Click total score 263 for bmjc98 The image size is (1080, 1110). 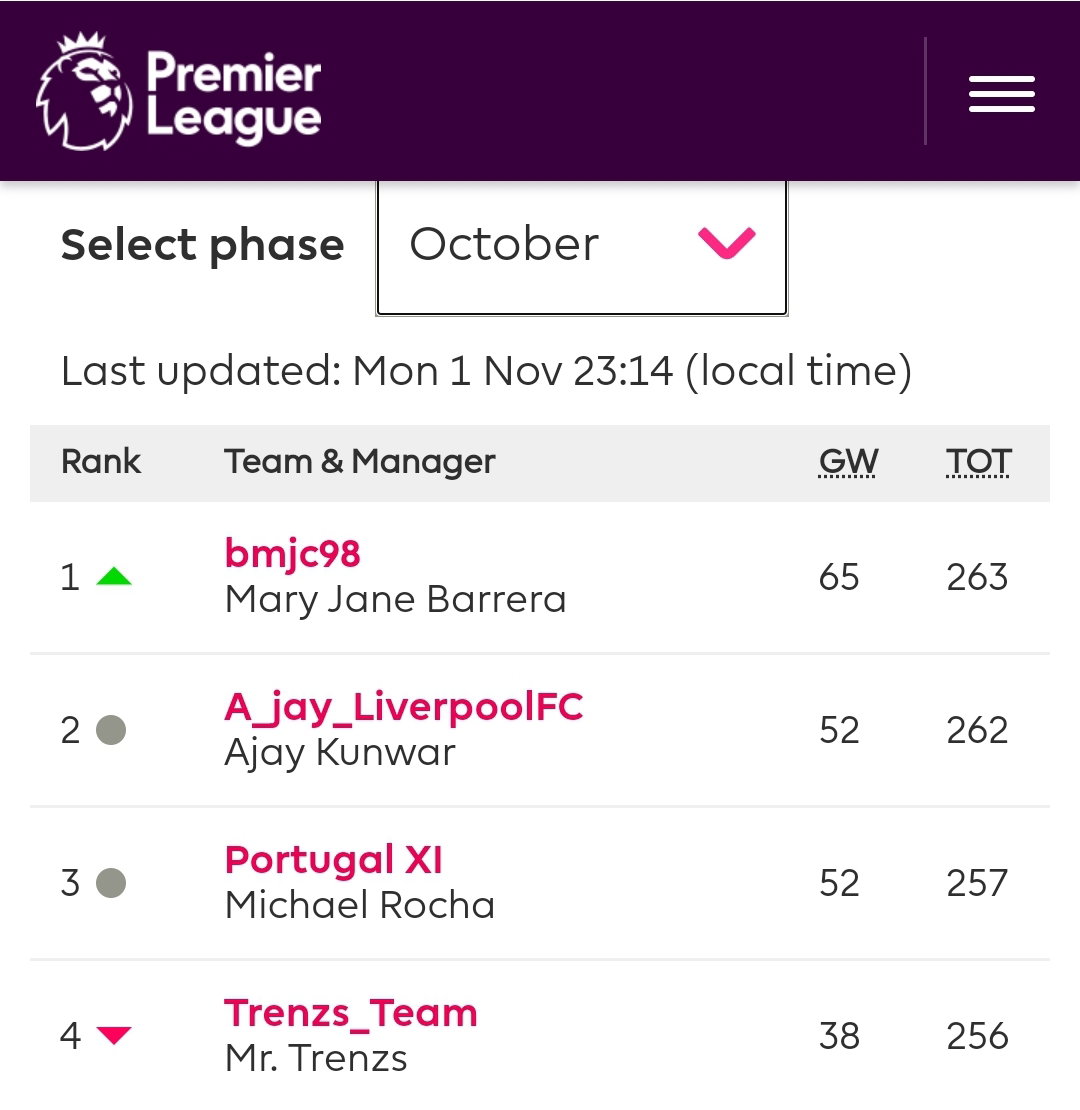pos(977,577)
